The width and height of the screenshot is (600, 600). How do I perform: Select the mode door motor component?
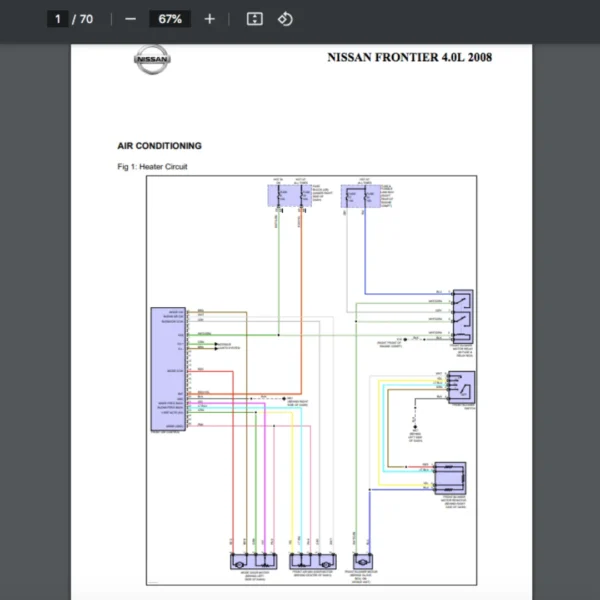[x=254, y=561]
